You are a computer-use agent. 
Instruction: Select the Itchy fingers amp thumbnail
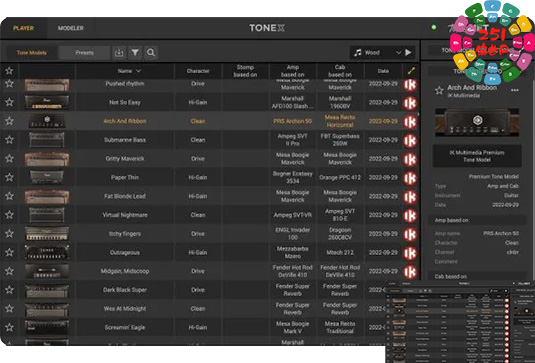pos(47,234)
